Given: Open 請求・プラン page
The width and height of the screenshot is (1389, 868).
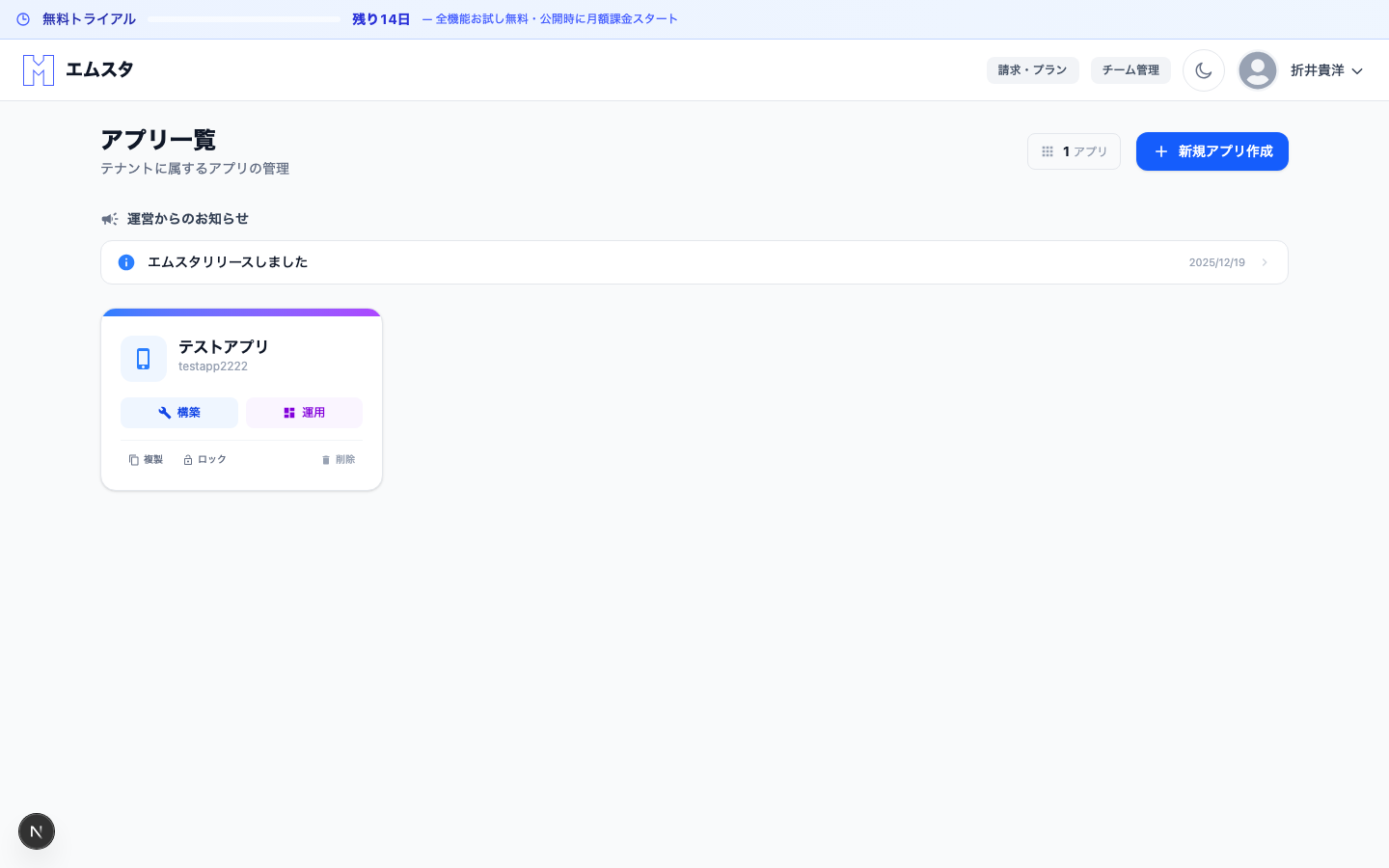Looking at the screenshot, I should tap(1032, 70).
